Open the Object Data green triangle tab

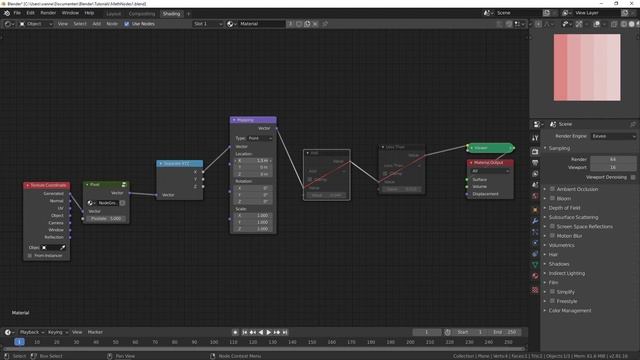pos(535,265)
